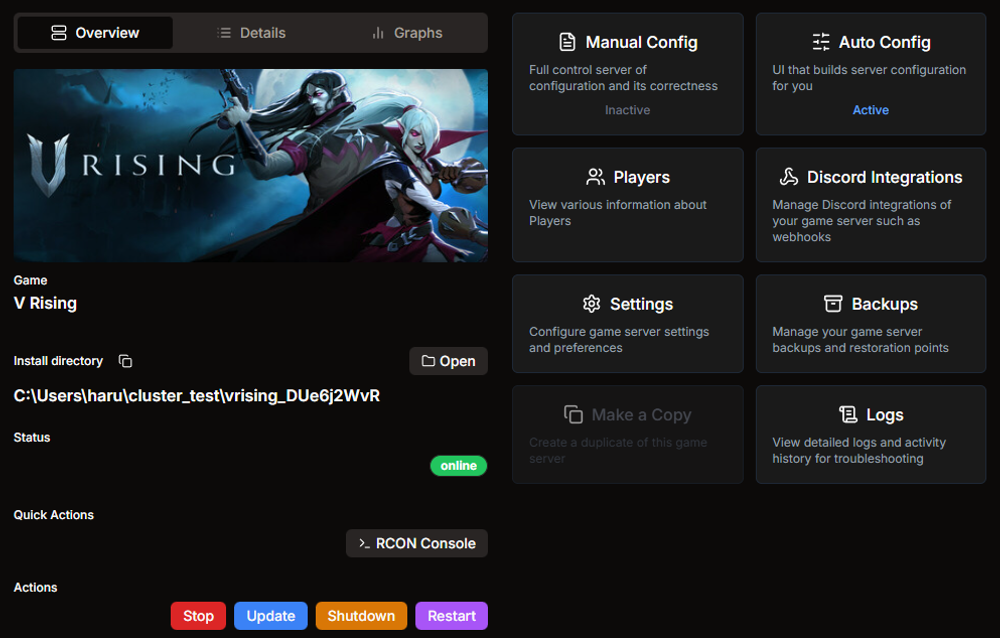Click the V Rising banner image
The width and height of the screenshot is (1000, 638).
coord(250,164)
